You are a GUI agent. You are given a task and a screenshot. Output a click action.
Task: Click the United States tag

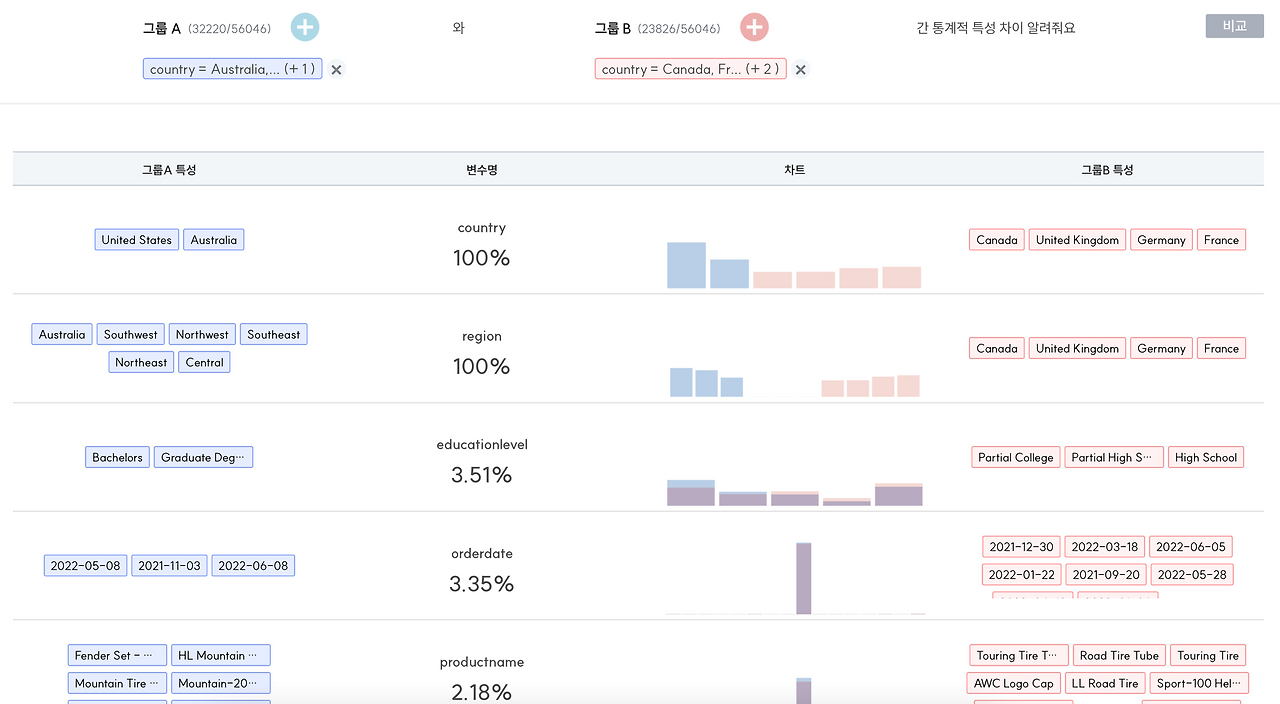tap(137, 240)
